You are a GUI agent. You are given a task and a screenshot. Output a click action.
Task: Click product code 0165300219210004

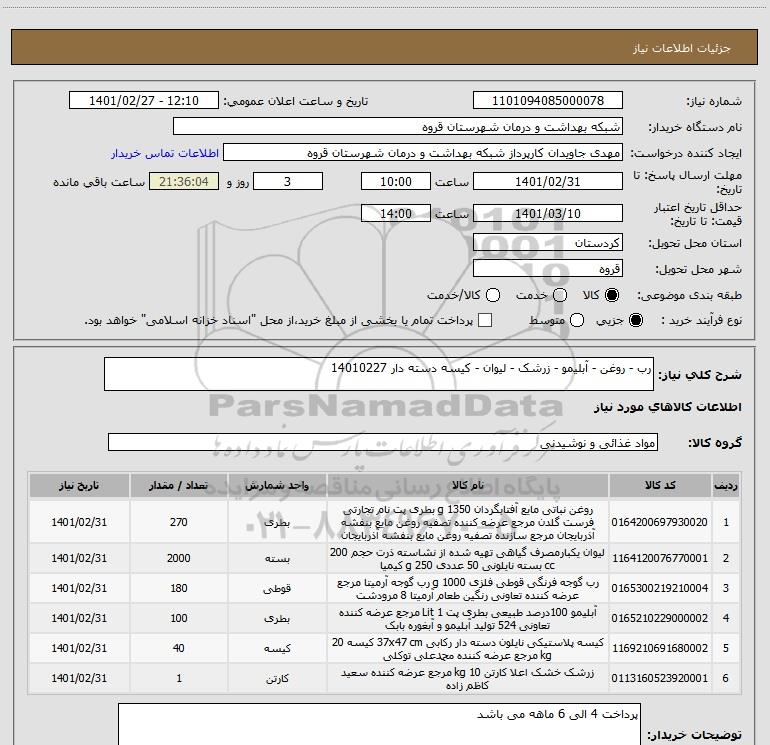pyautogui.click(x=660, y=588)
